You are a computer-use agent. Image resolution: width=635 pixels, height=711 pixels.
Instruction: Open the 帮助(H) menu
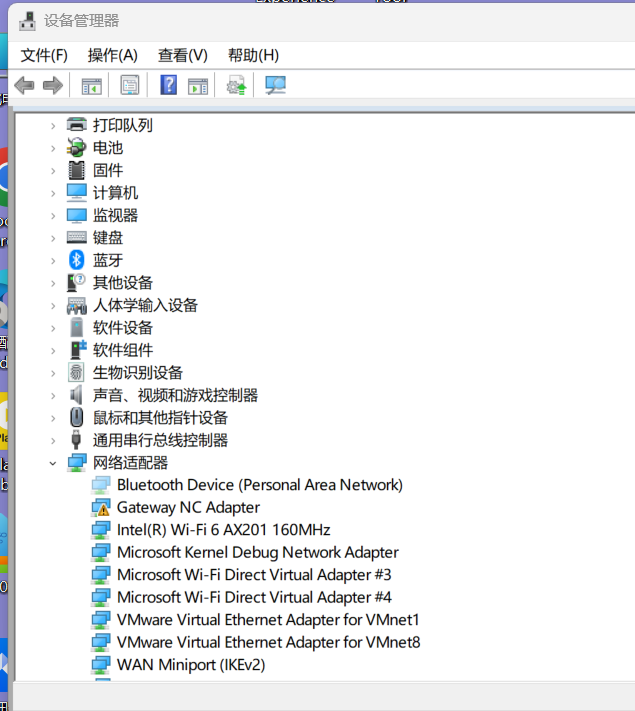(253, 55)
